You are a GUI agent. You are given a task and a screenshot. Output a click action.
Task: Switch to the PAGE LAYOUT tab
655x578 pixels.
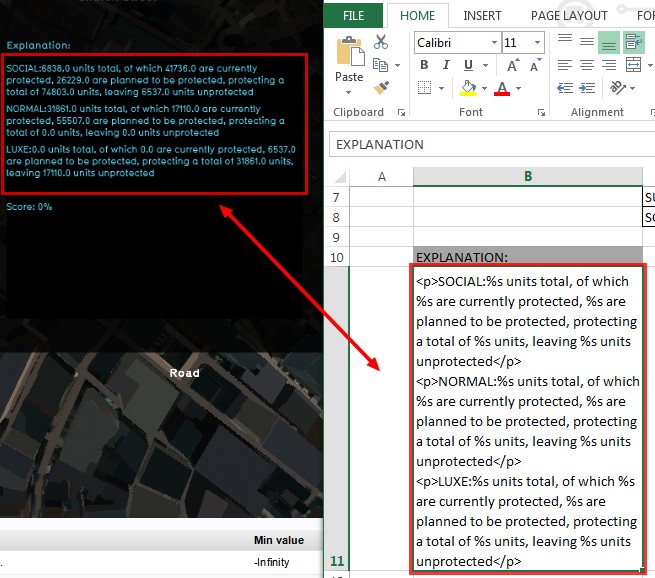569,15
